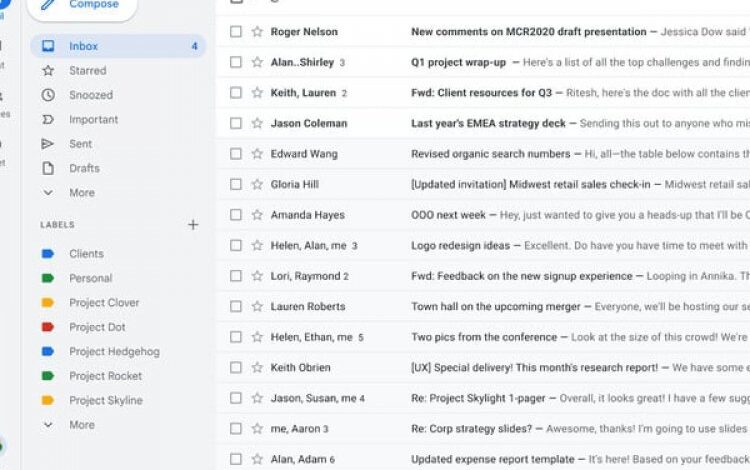Expand More under the Drafts folder
The image size is (750, 470).
(81, 193)
